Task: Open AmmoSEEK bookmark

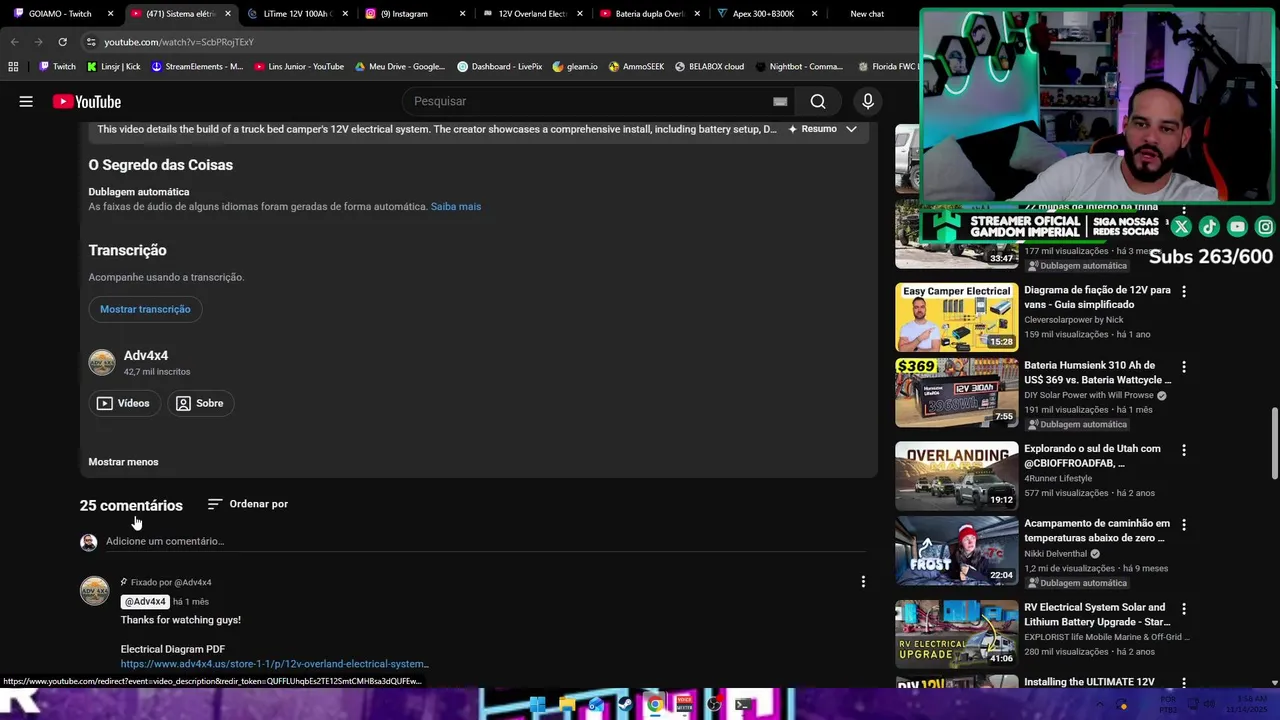Action: point(636,67)
